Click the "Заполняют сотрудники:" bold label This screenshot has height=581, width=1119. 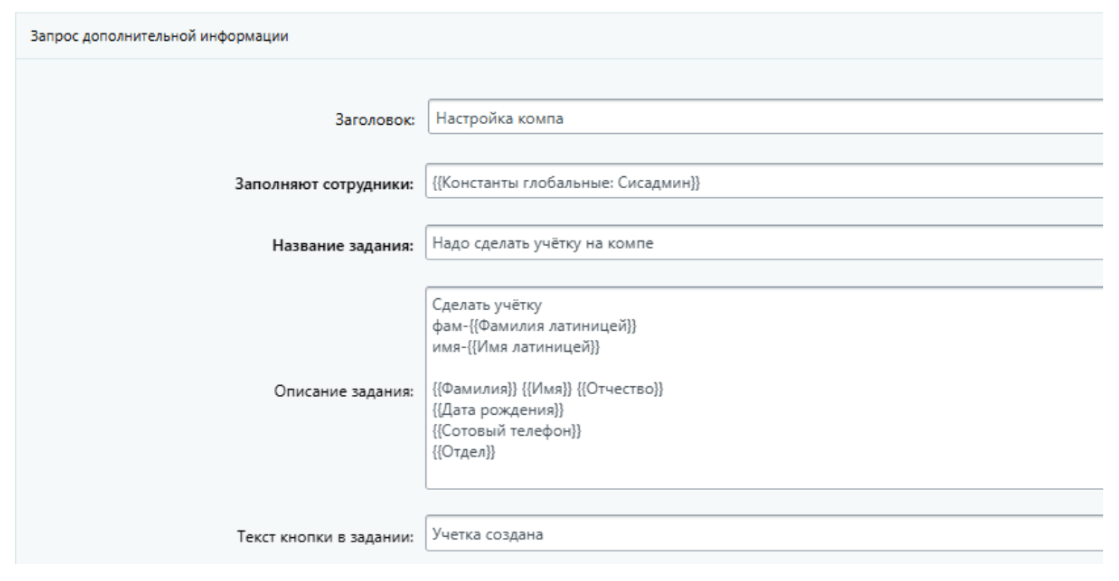324,185
